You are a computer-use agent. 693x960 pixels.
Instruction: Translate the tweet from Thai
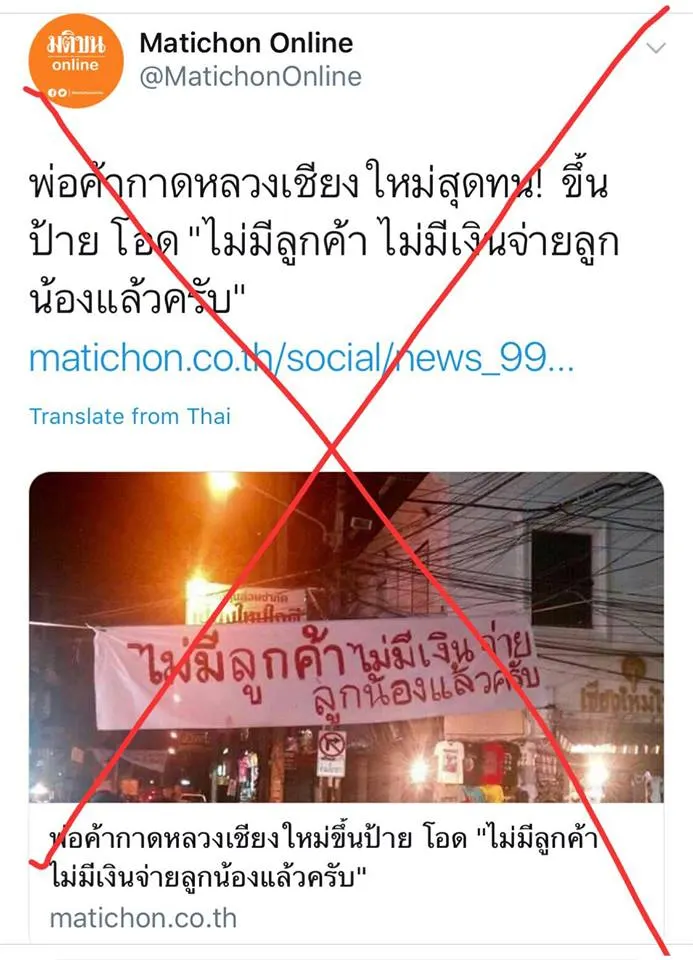tap(130, 416)
